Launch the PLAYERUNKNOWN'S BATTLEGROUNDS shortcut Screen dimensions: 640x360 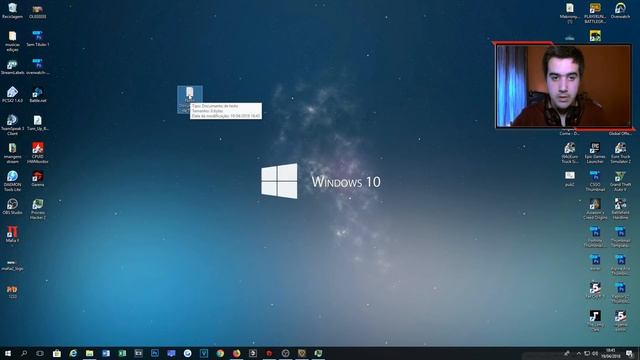pos(595,13)
